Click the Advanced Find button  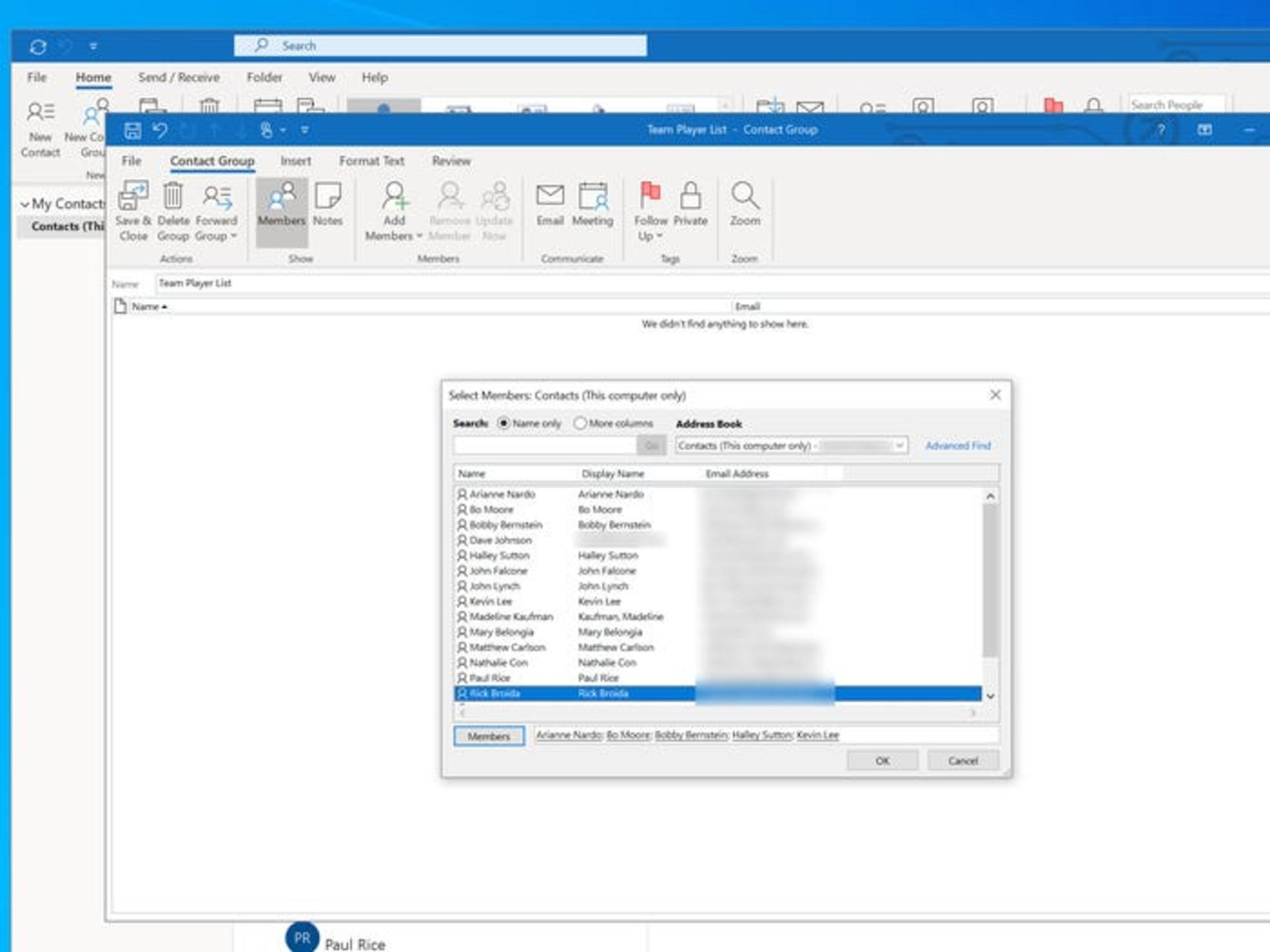(x=955, y=445)
